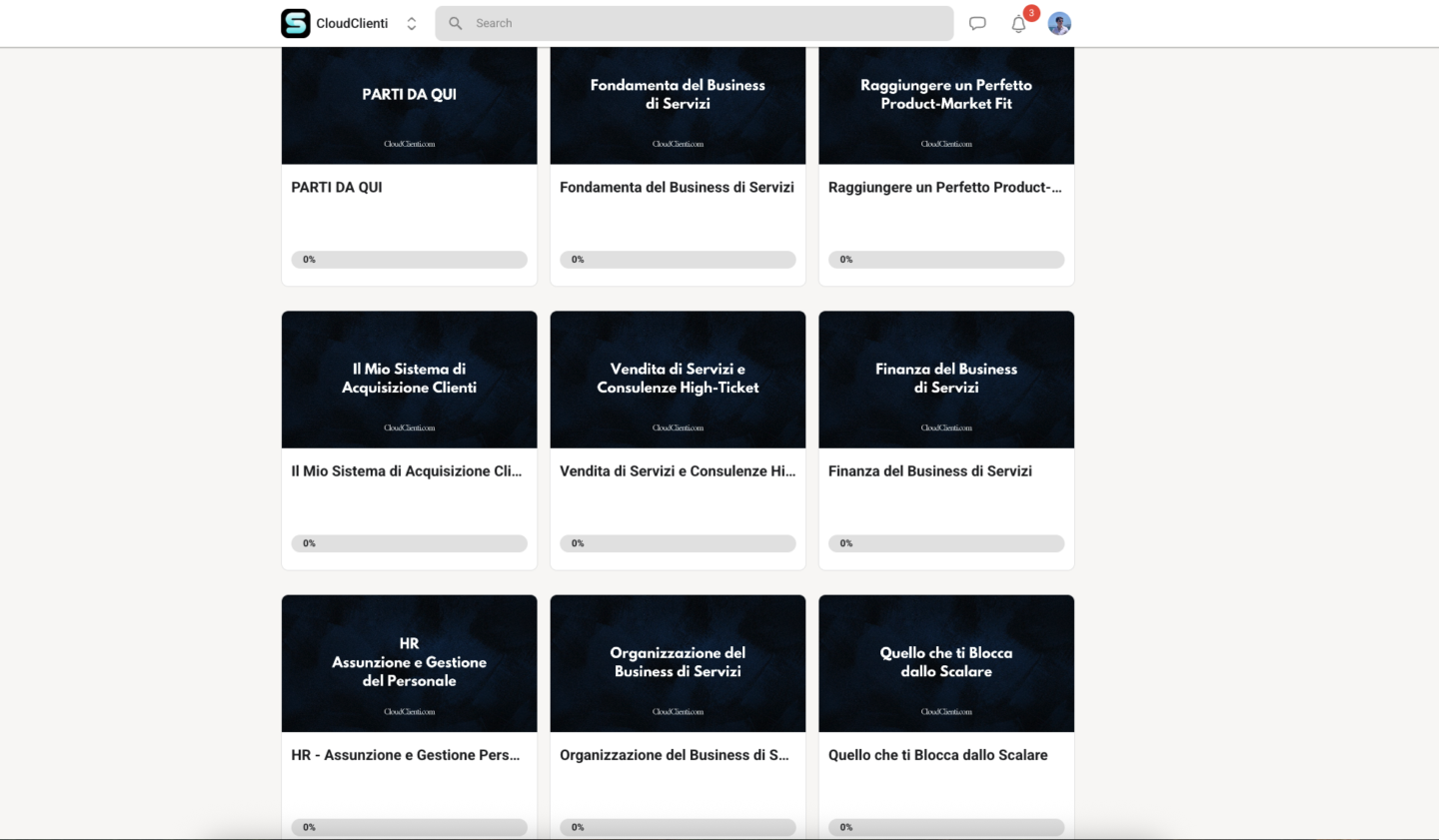
Task: Click Vendita di Servizi progress bar
Action: (x=678, y=543)
